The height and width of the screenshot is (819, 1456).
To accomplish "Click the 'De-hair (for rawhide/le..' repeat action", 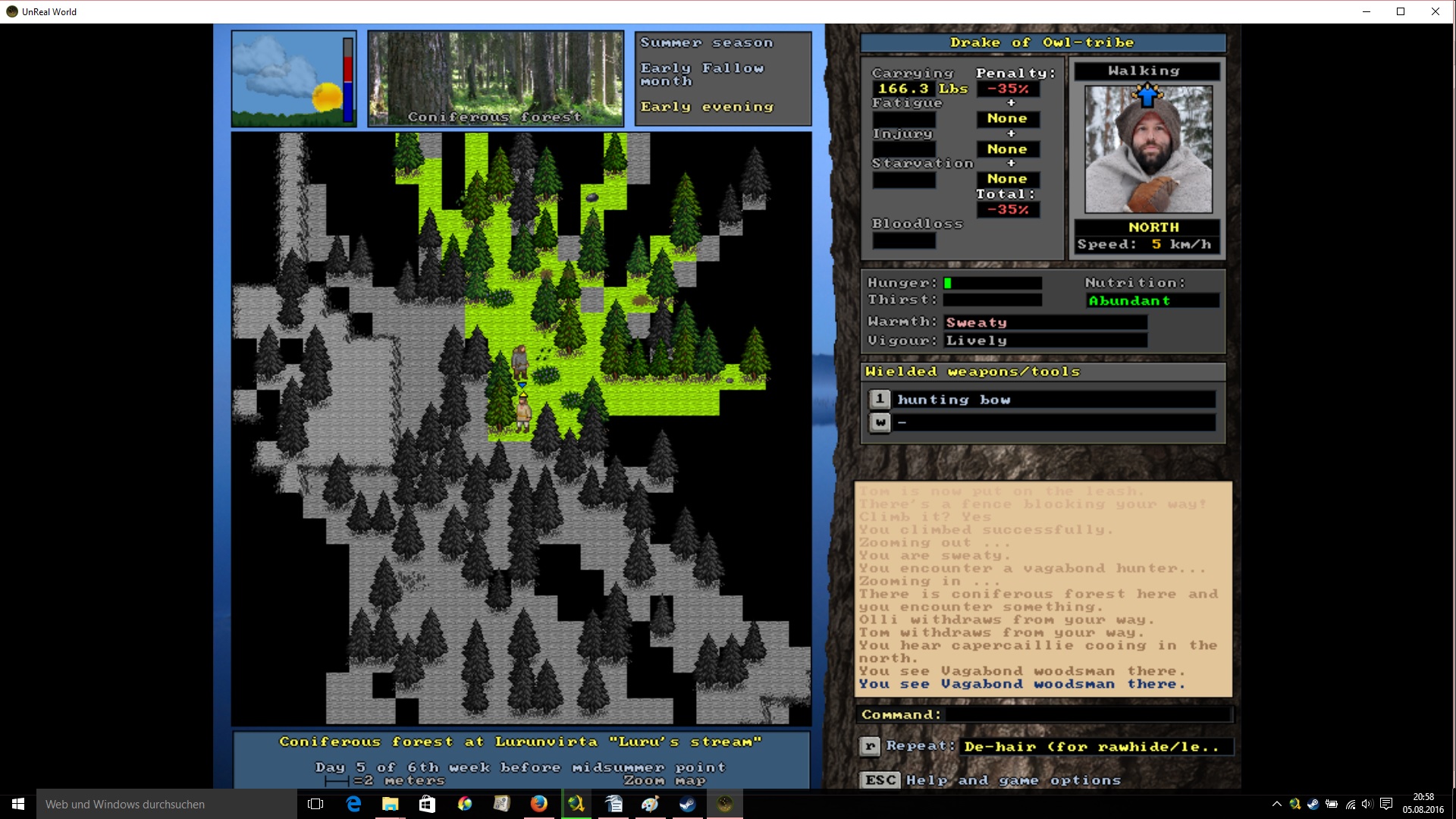I will 1096,747.
